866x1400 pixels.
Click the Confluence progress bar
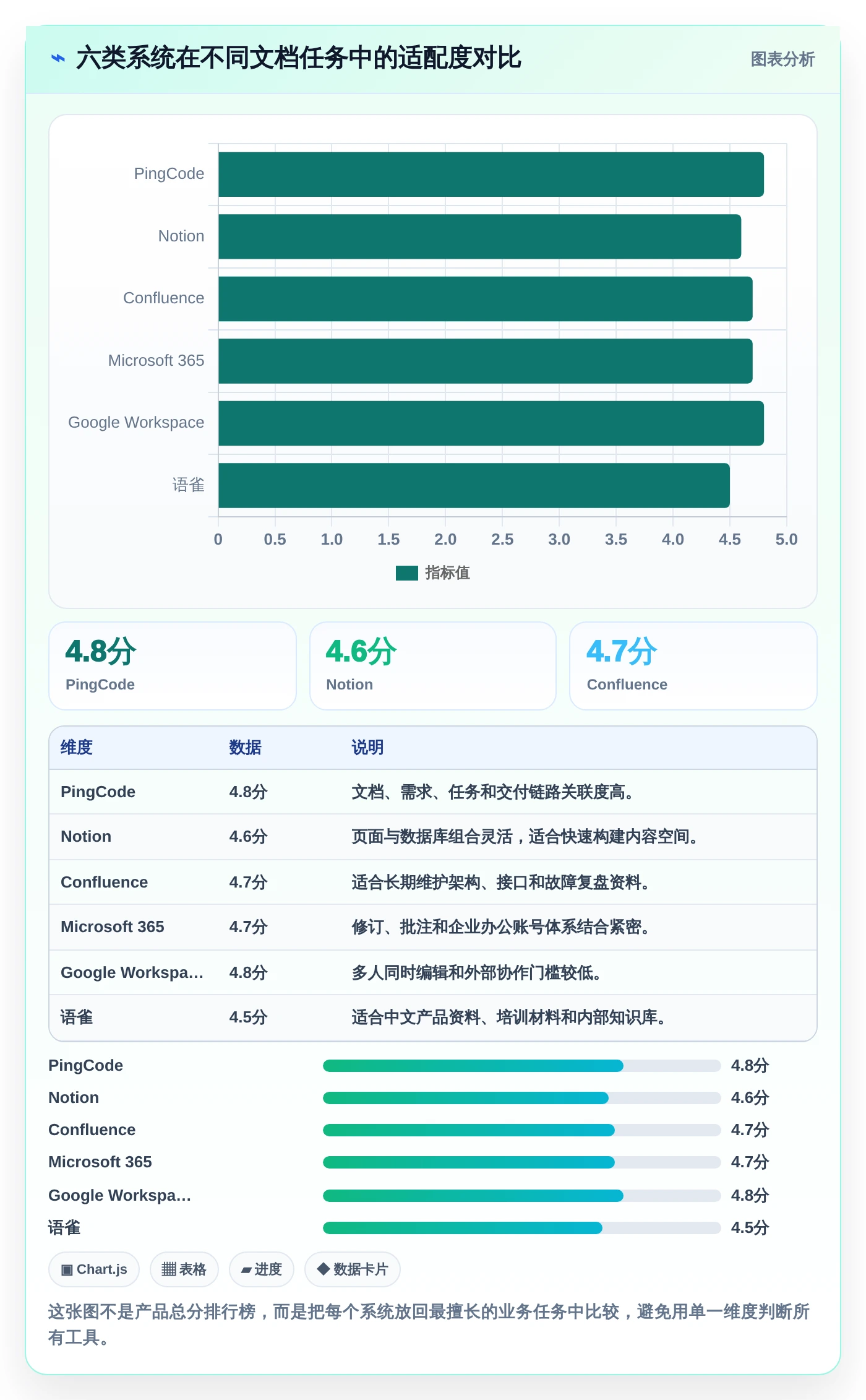tap(521, 1130)
